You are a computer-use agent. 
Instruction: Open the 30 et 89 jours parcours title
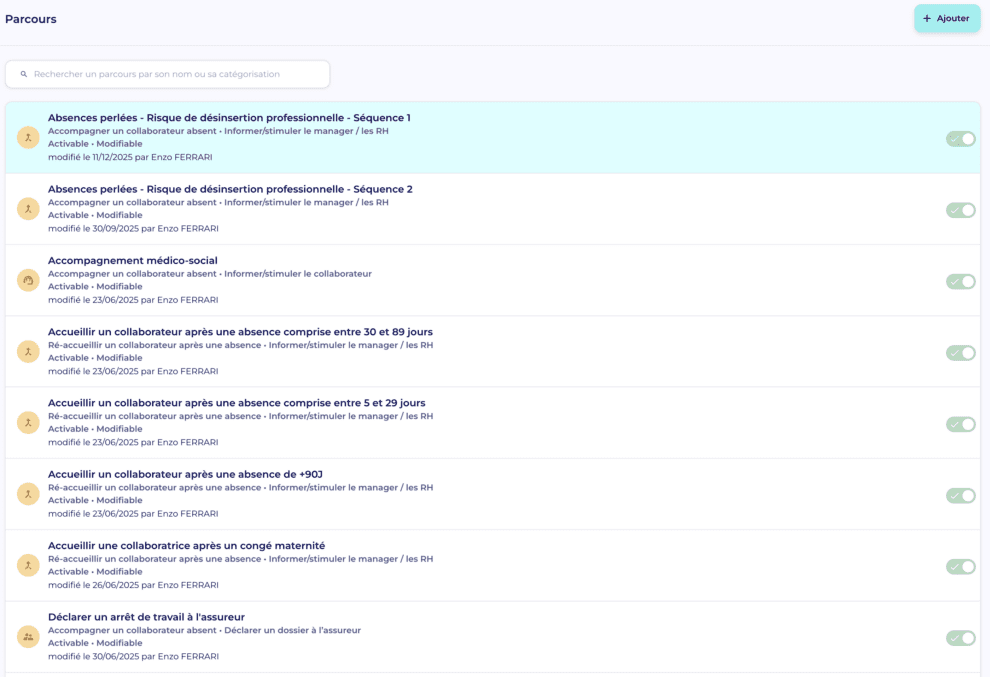click(x=240, y=332)
